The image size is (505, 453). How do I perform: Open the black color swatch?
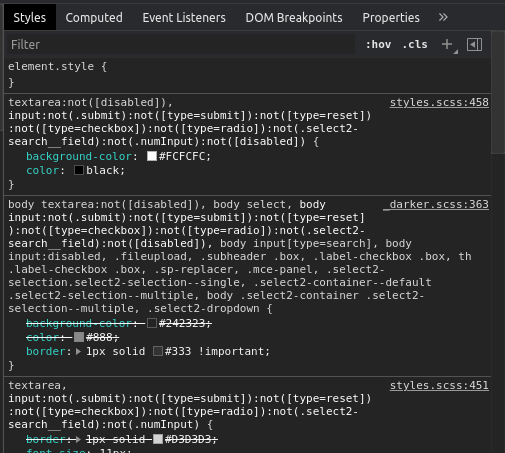pyautogui.click(x=79, y=170)
